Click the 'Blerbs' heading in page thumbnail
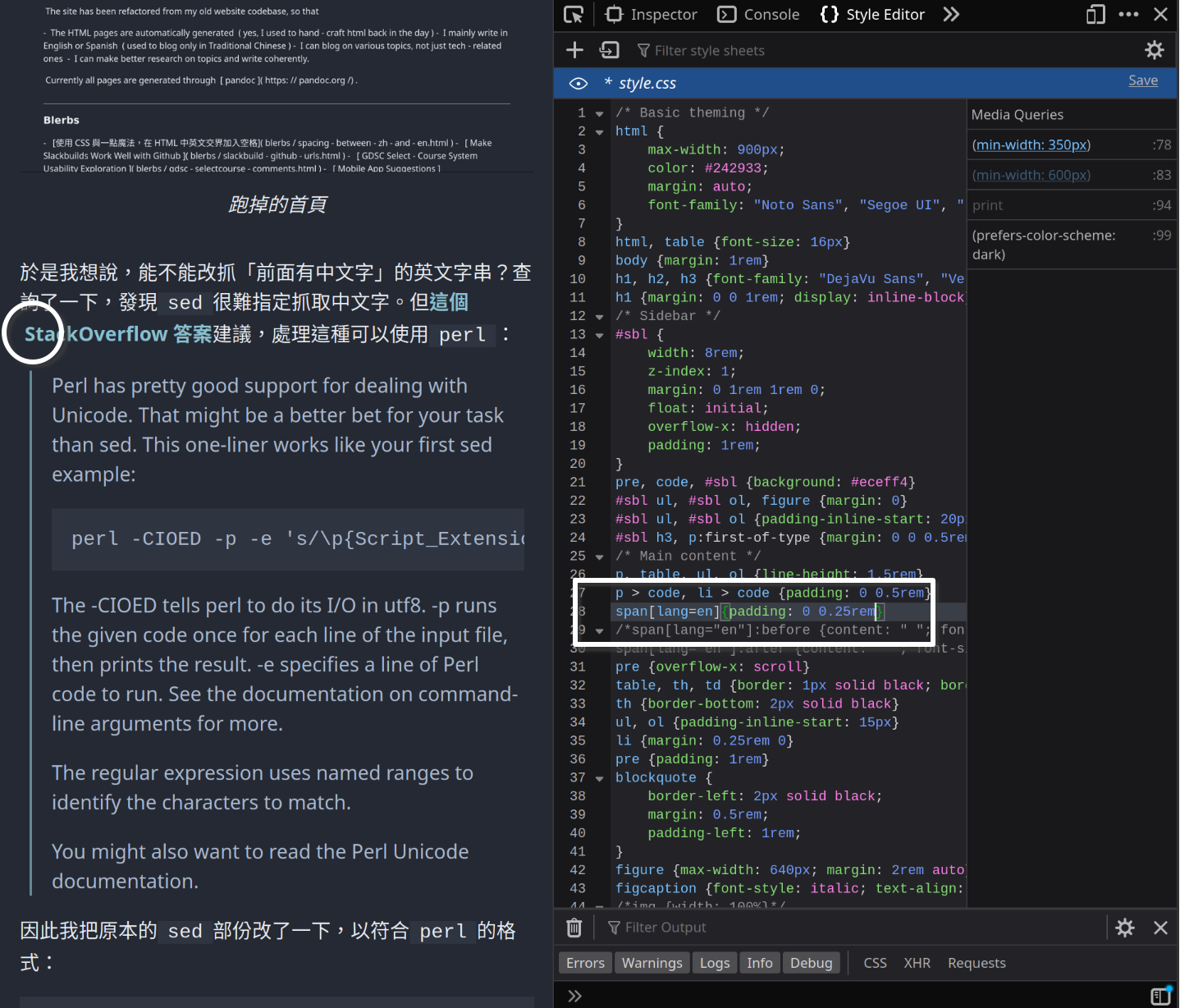This screenshot has height=1008, width=1180. point(62,120)
